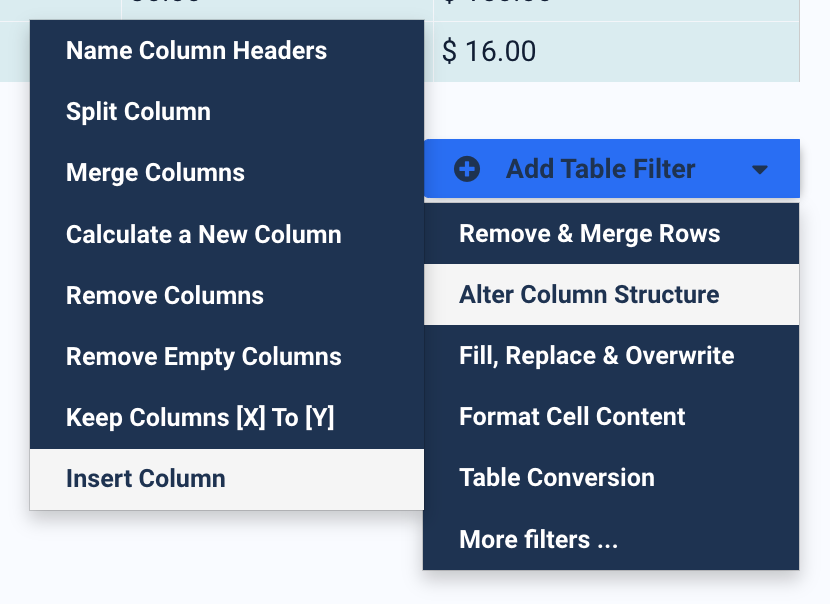Choose the Table Conversion filter category

(x=556, y=477)
